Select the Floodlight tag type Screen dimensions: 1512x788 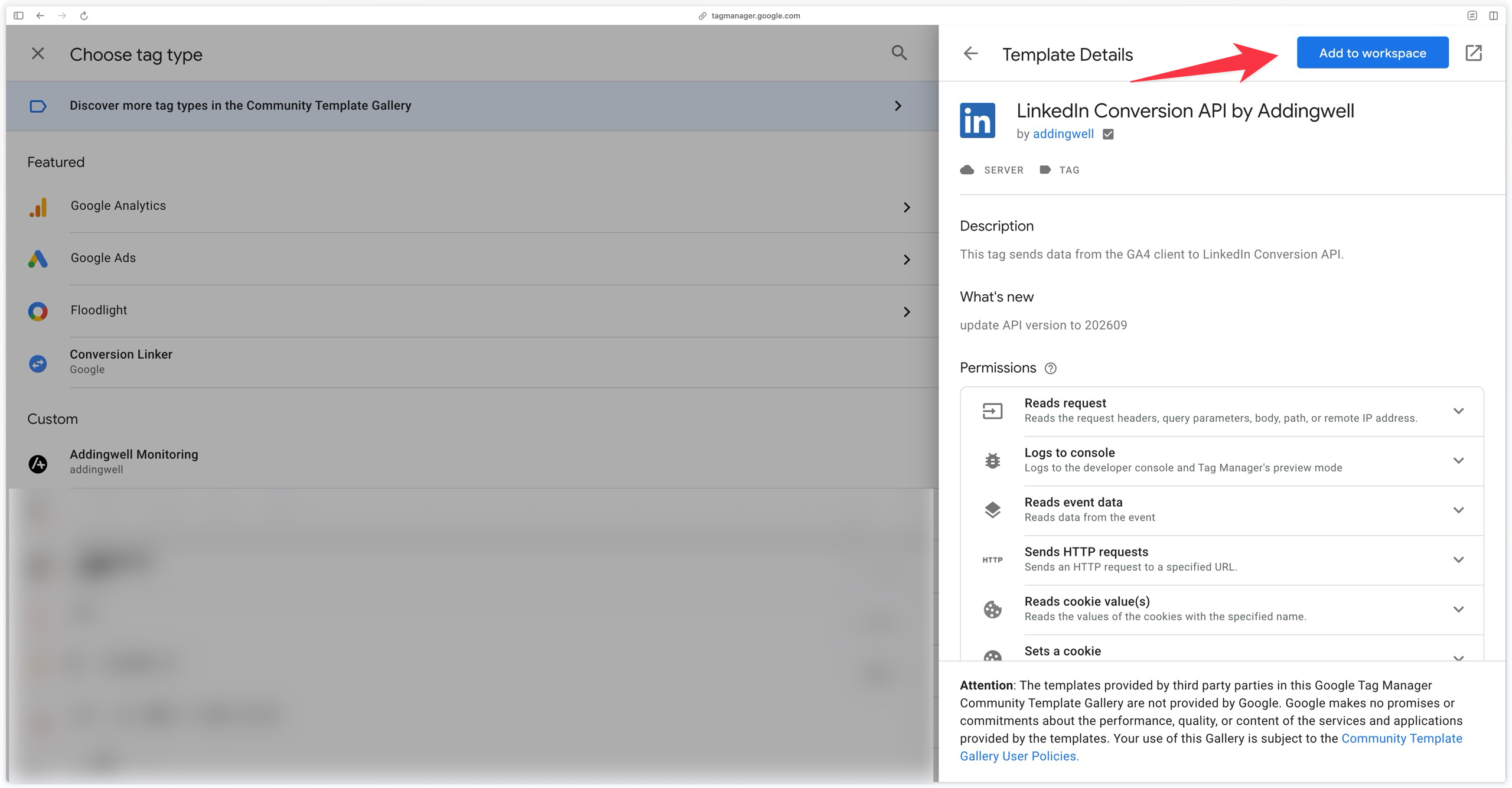point(472,311)
